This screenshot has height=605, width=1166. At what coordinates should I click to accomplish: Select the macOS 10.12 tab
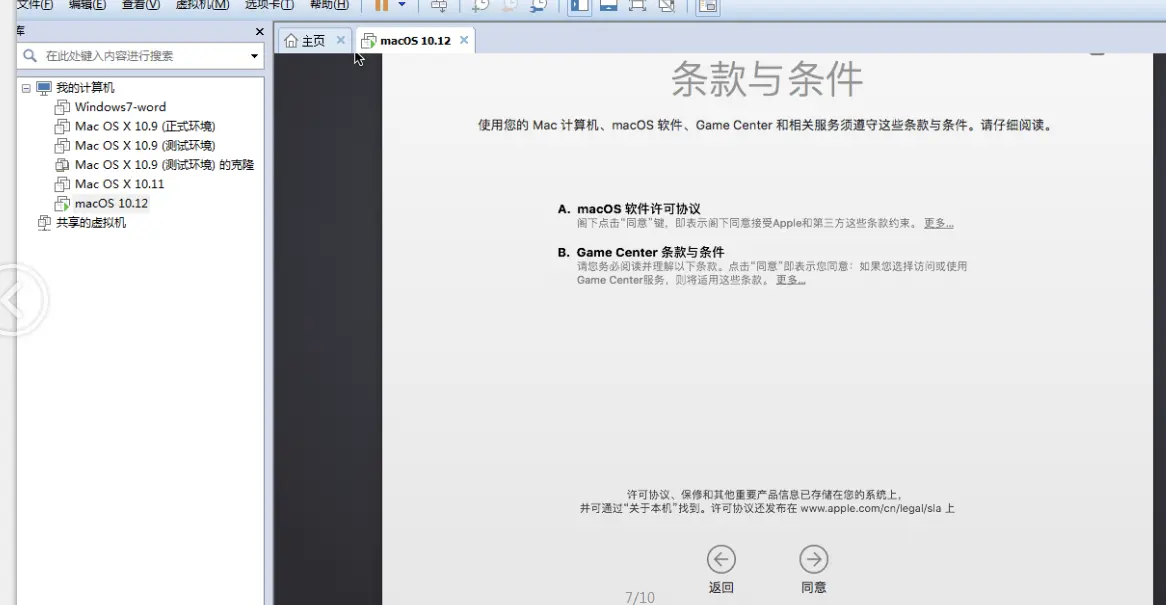(x=415, y=41)
